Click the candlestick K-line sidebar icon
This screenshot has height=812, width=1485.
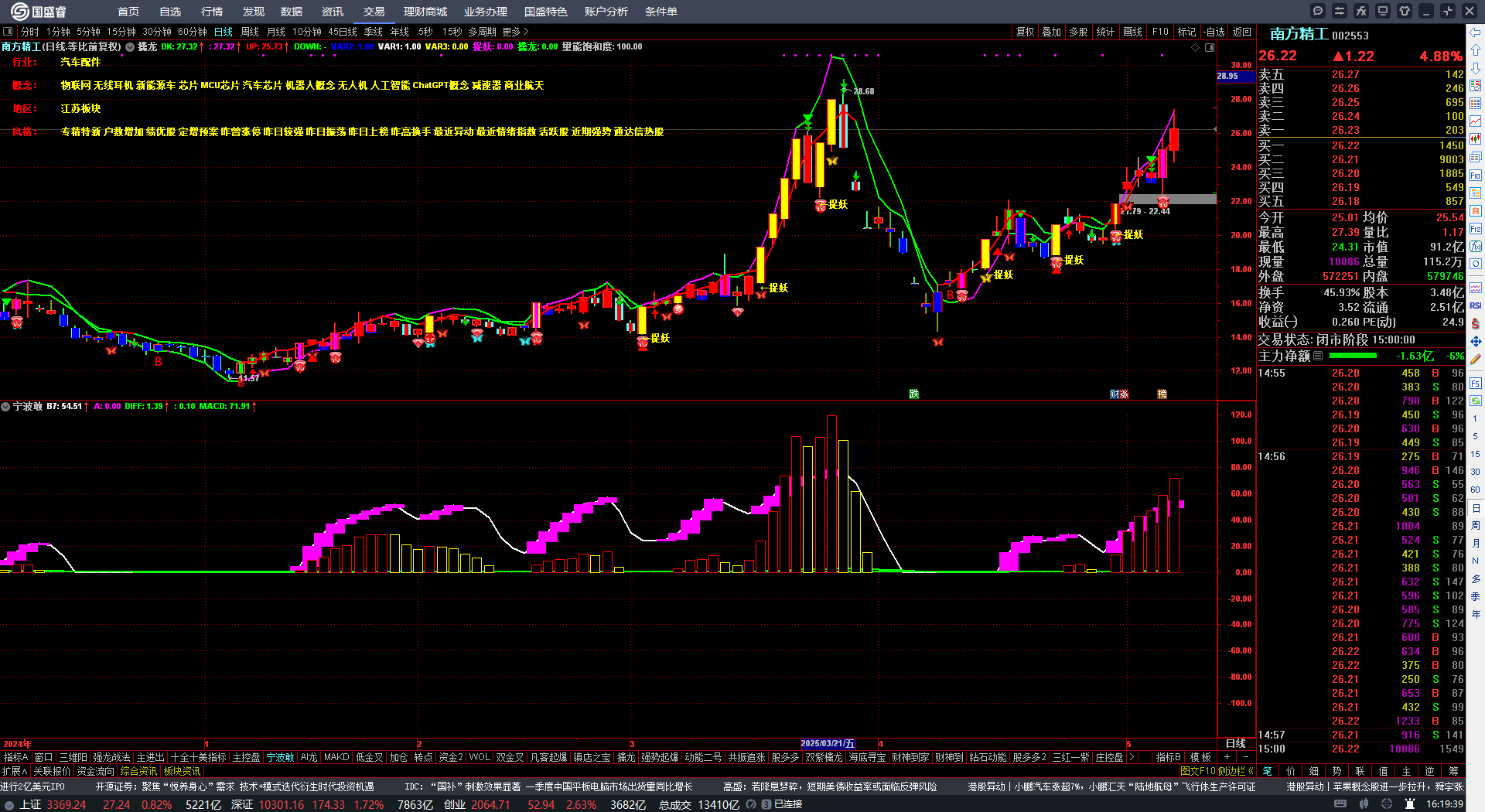(x=1476, y=139)
